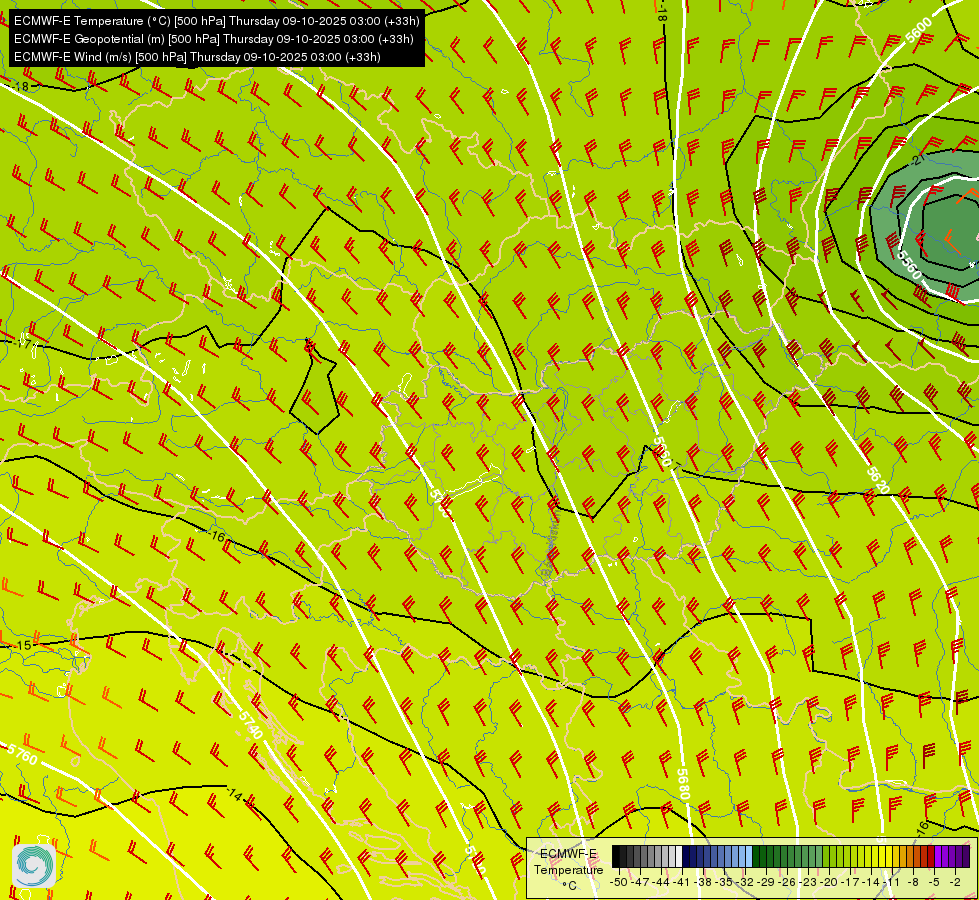The width and height of the screenshot is (979, 900).
Task: Click the 5680 geopotential contour label
Action: [x=683, y=784]
